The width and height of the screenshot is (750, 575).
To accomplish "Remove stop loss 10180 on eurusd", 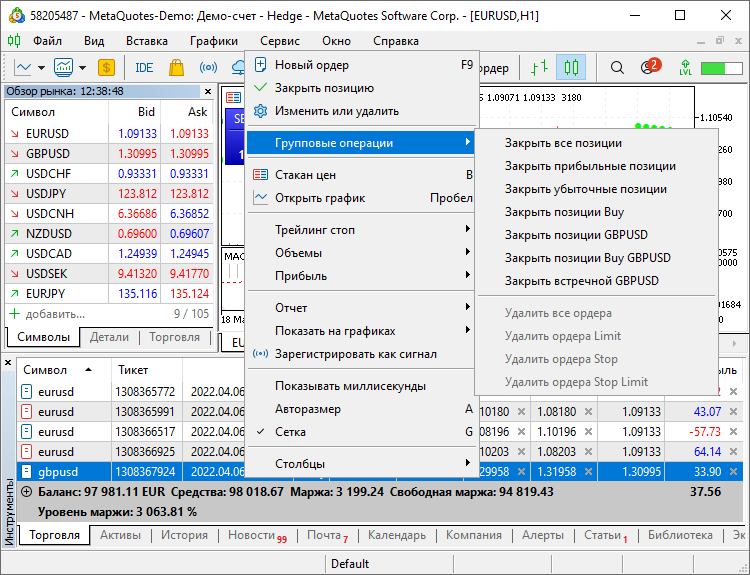I will click(521, 412).
